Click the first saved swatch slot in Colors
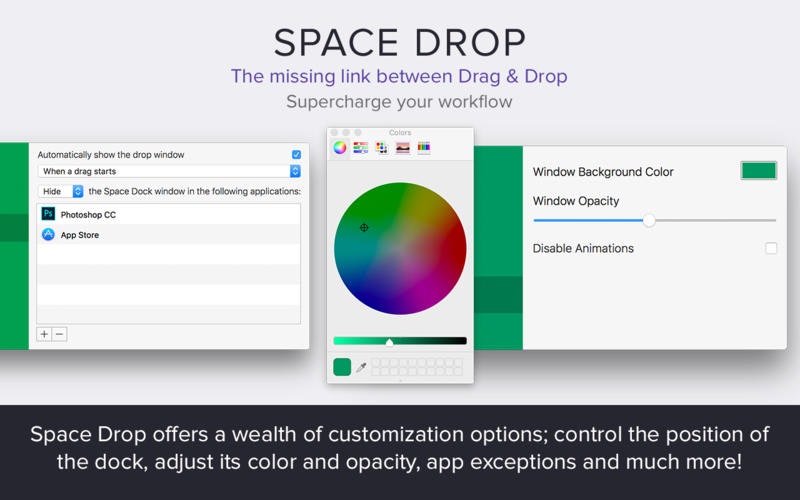This screenshot has height=500, width=800. pyautogui.click(x=377, y=363)
